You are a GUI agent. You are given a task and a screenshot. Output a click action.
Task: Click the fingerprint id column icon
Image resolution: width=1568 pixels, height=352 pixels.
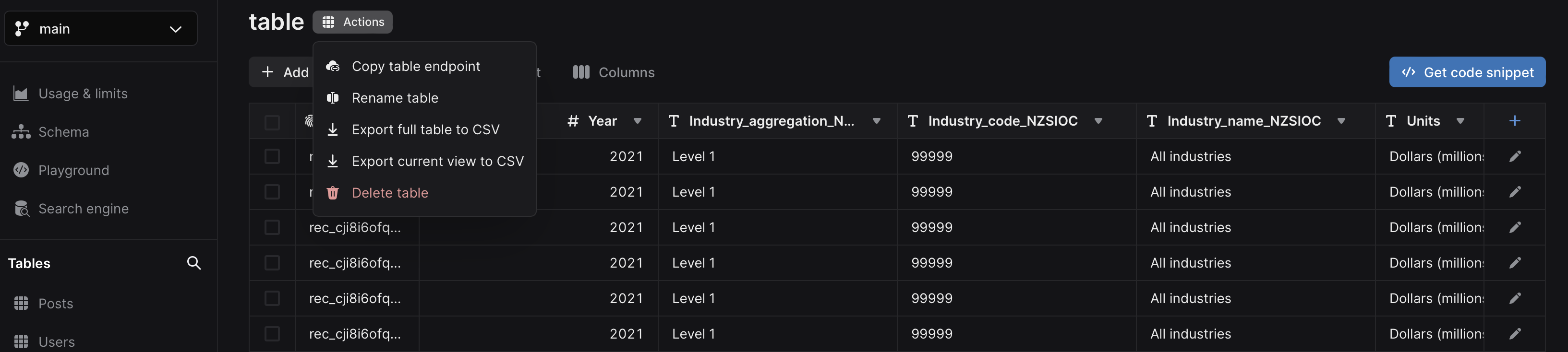coord(309,121)
